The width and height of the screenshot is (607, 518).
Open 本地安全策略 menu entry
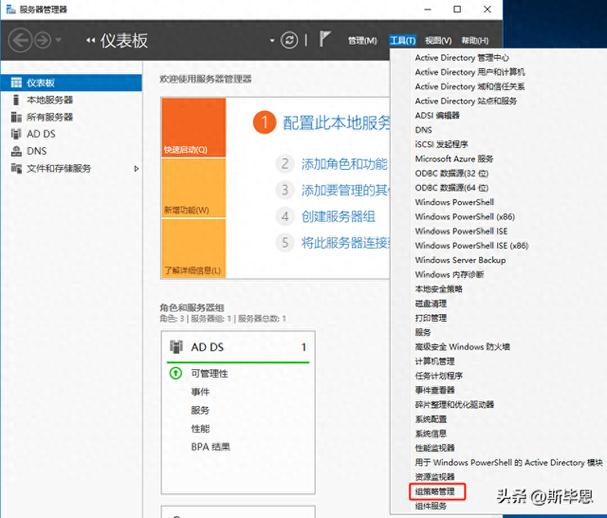coord(439,289)
